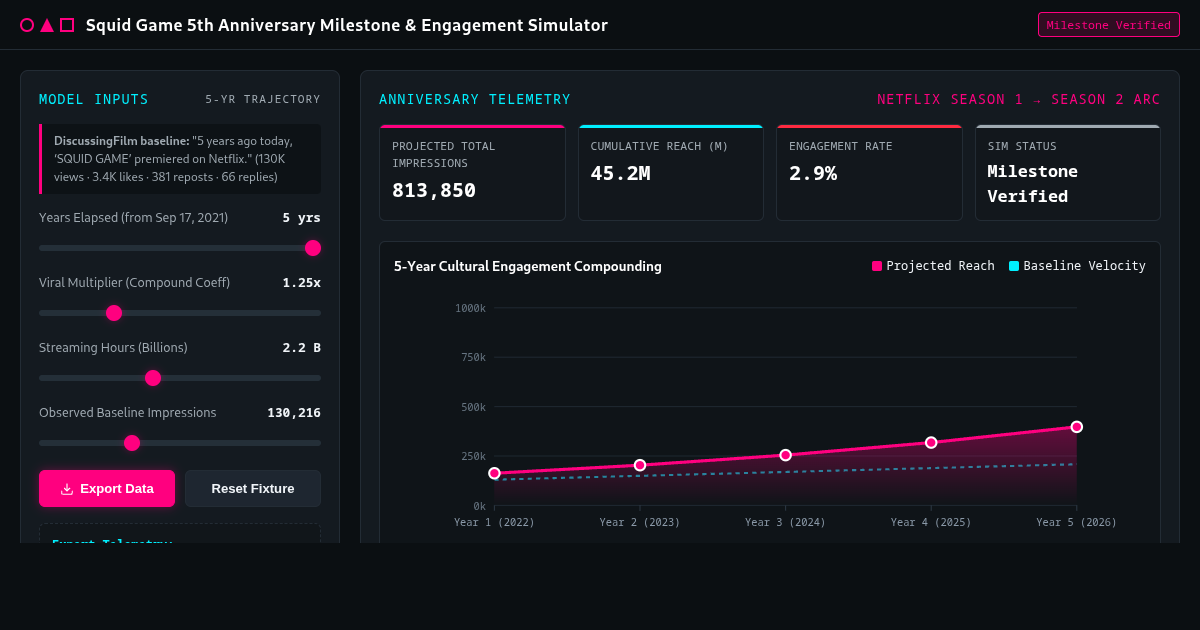Image resolution: width=1200 pixels, height=630 pixels.
Task: Click the pink square logo icon
Action: point(67,25)
